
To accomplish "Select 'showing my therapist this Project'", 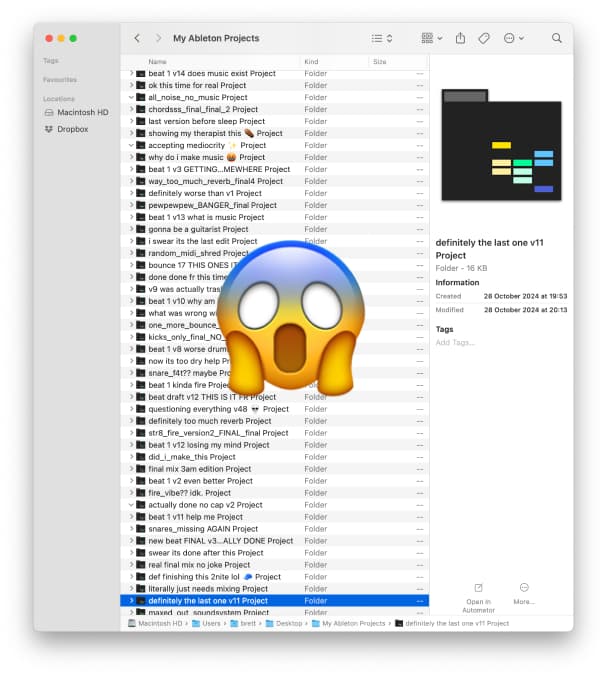I will [x=275, y=134].
